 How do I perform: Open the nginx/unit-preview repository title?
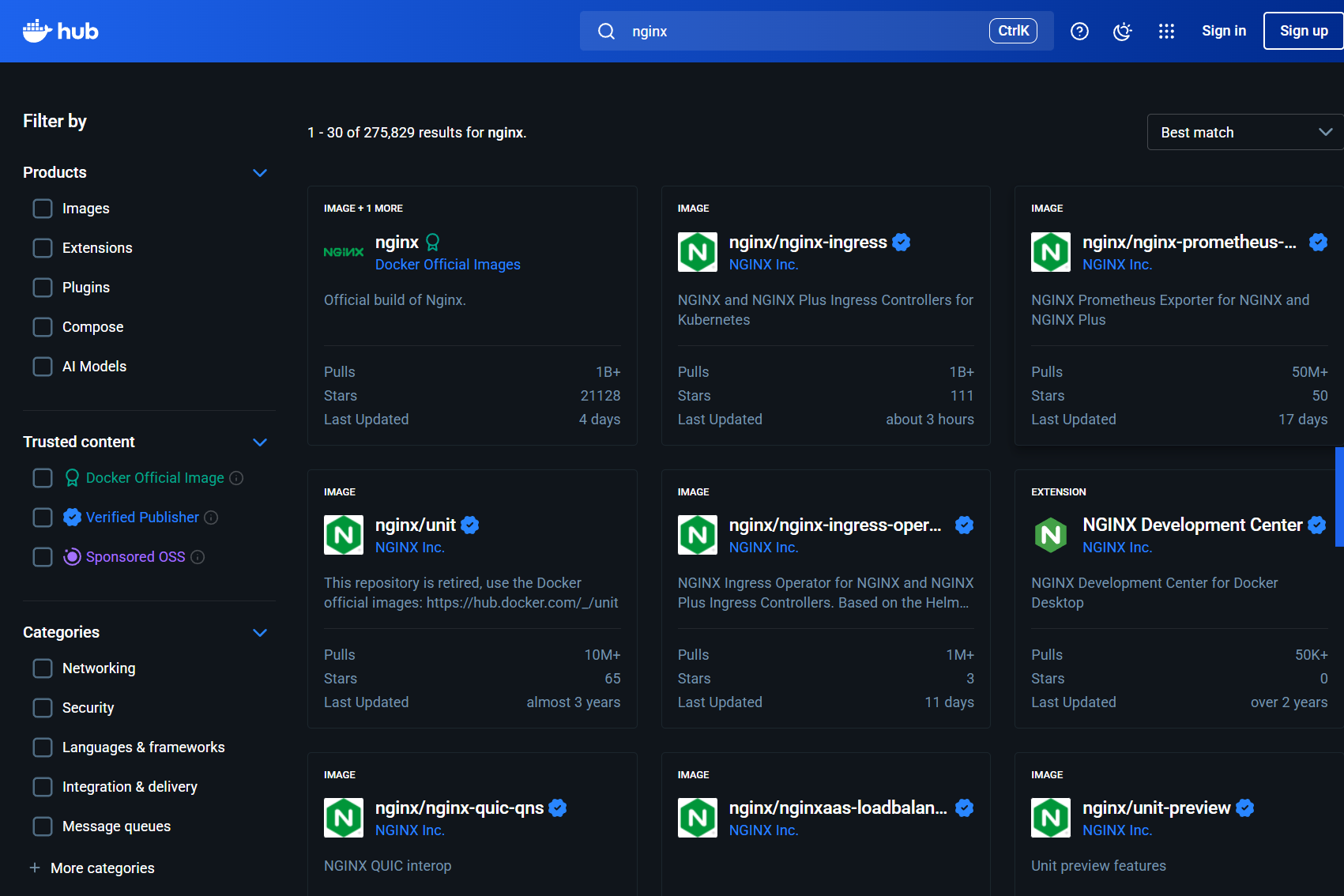click(x=1157, y=808)
